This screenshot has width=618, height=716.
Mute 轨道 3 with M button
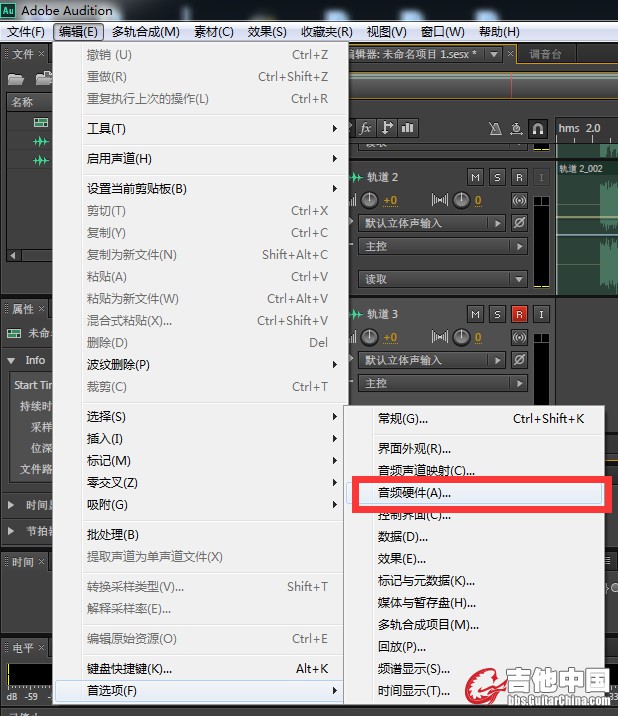click(475, 314)
